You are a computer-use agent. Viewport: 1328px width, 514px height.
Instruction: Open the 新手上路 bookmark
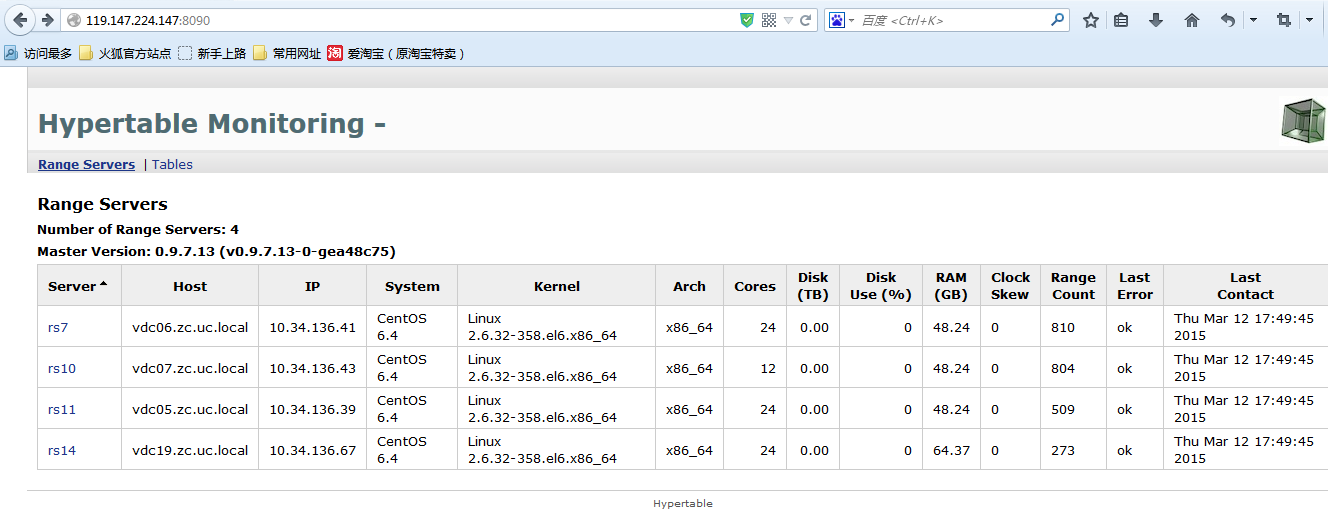(212, 54)
